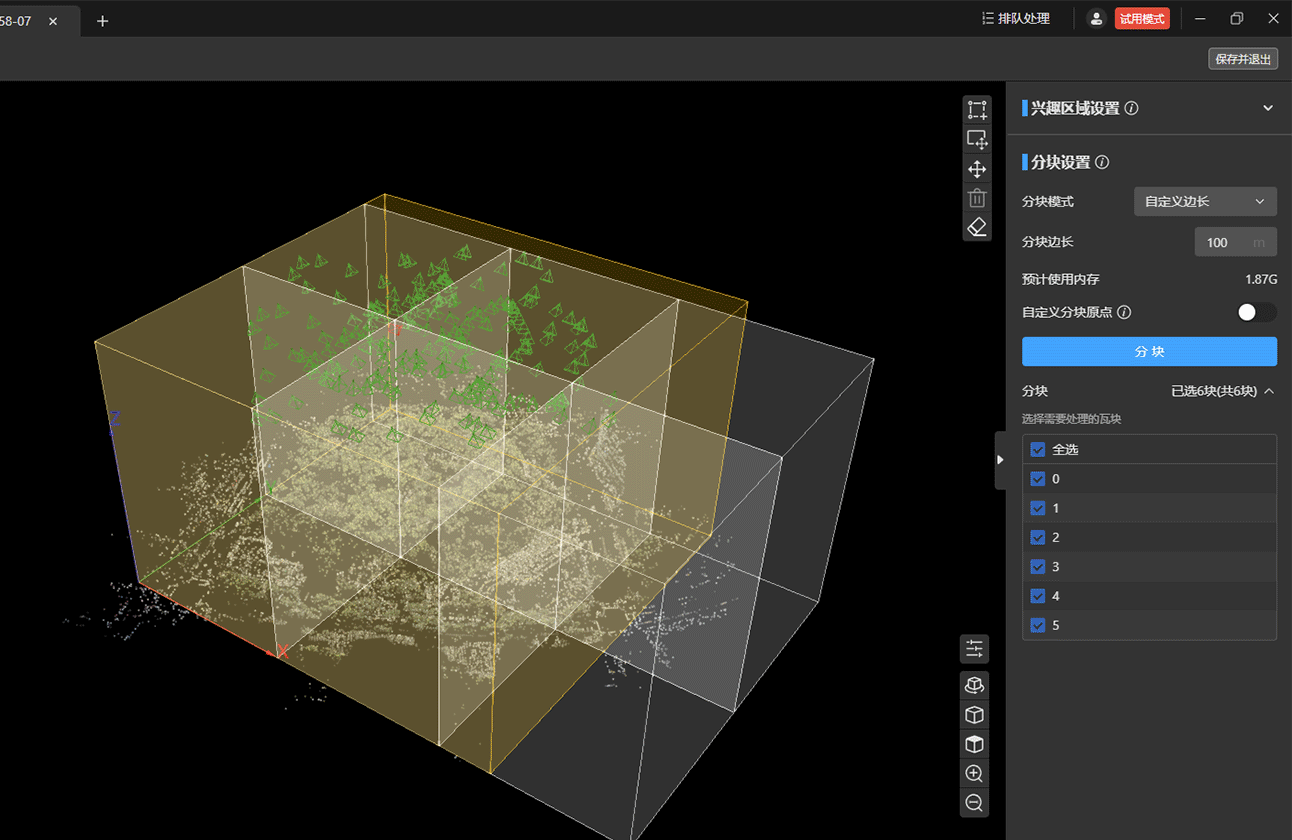Collapse the 已选6块 block list

(x=1269, y=391)
